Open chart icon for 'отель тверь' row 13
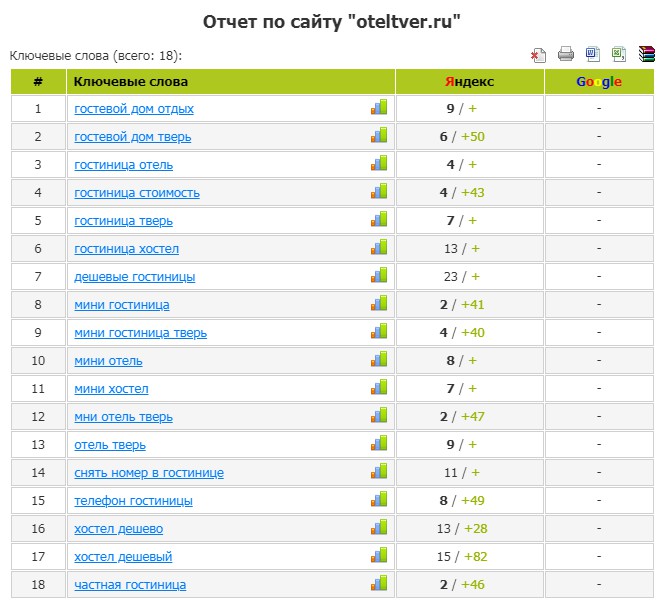The height and width of the screenshot is (611, 666). coord(379,443)
